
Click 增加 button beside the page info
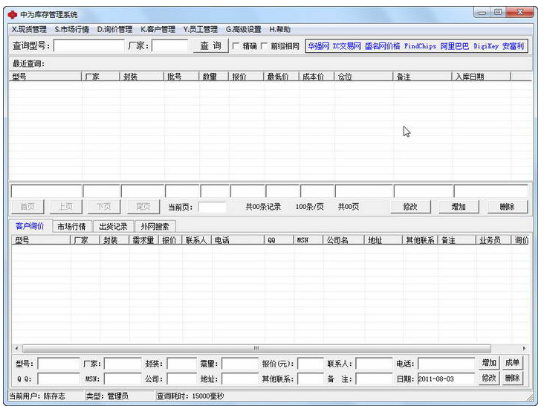pyautogui.click(x=458, y=207)
